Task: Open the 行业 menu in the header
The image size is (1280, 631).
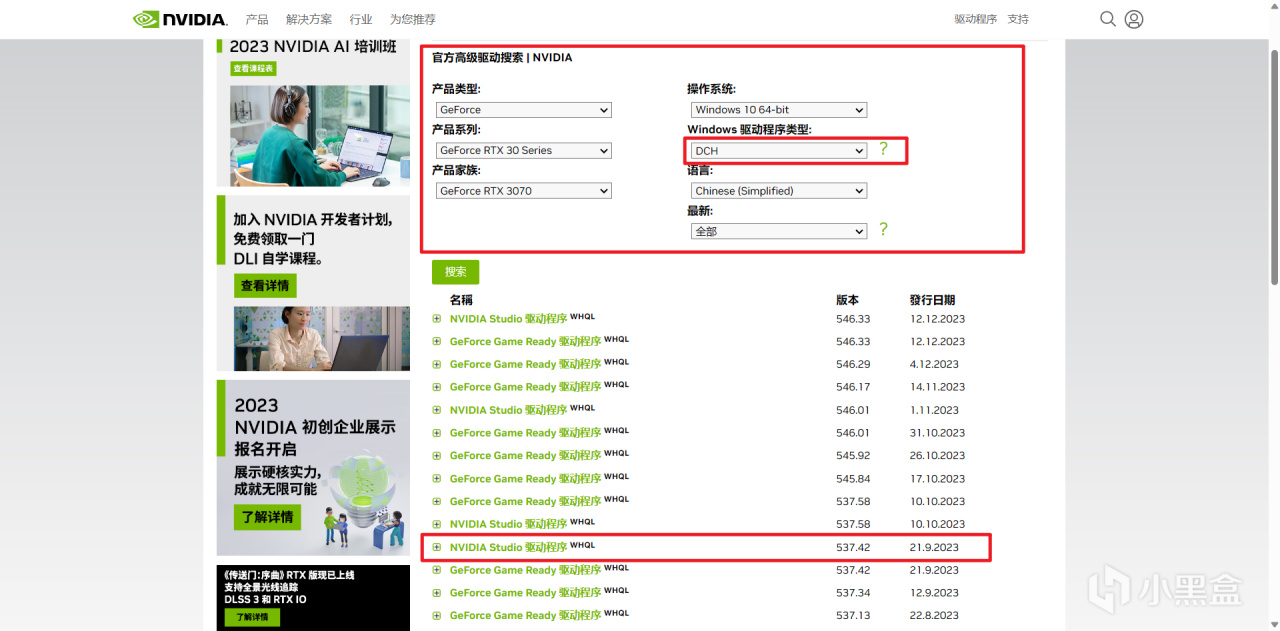Action: pos(361,19)
